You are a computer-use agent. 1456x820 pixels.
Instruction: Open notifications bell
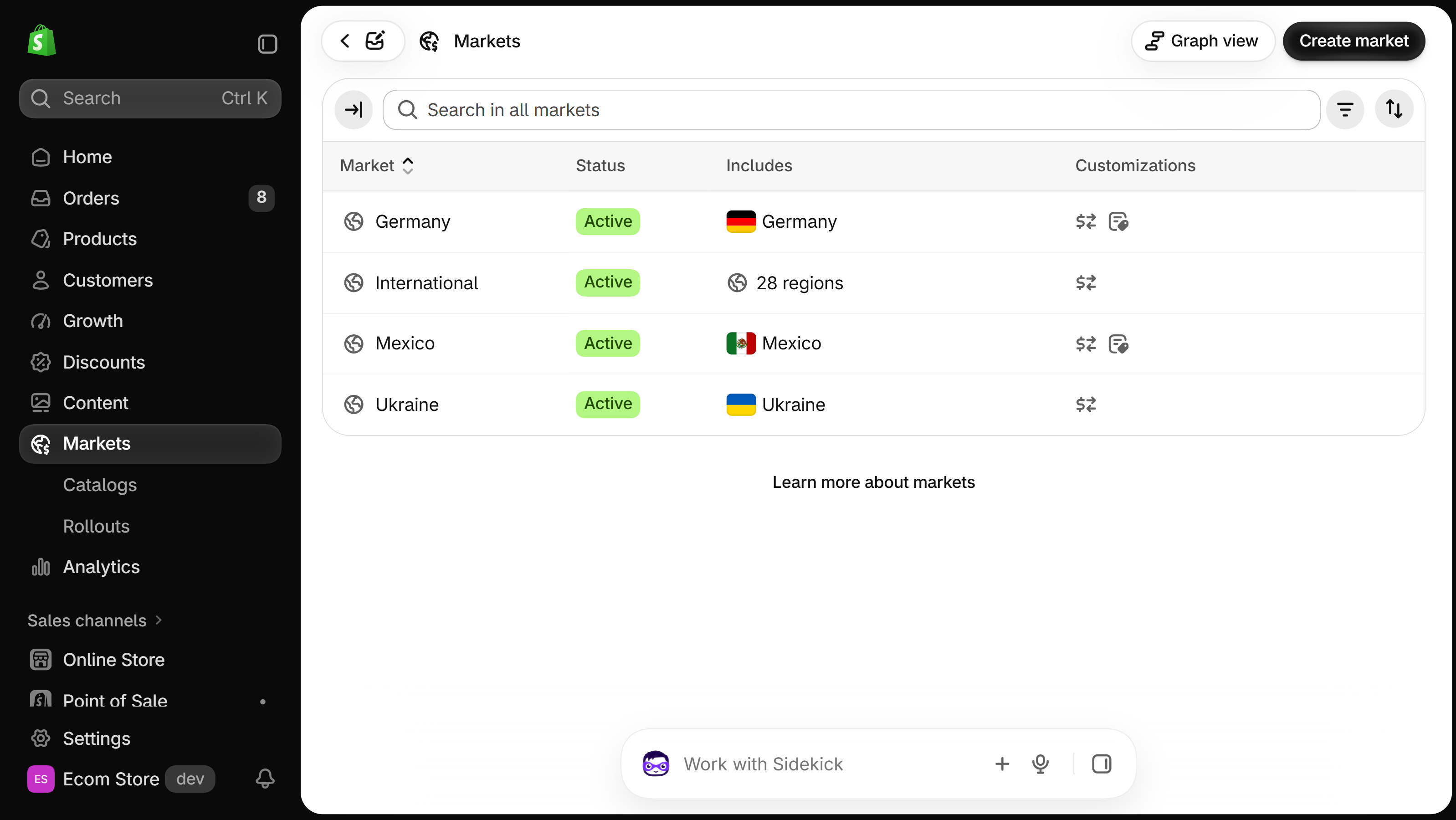(x=265, y=778)
